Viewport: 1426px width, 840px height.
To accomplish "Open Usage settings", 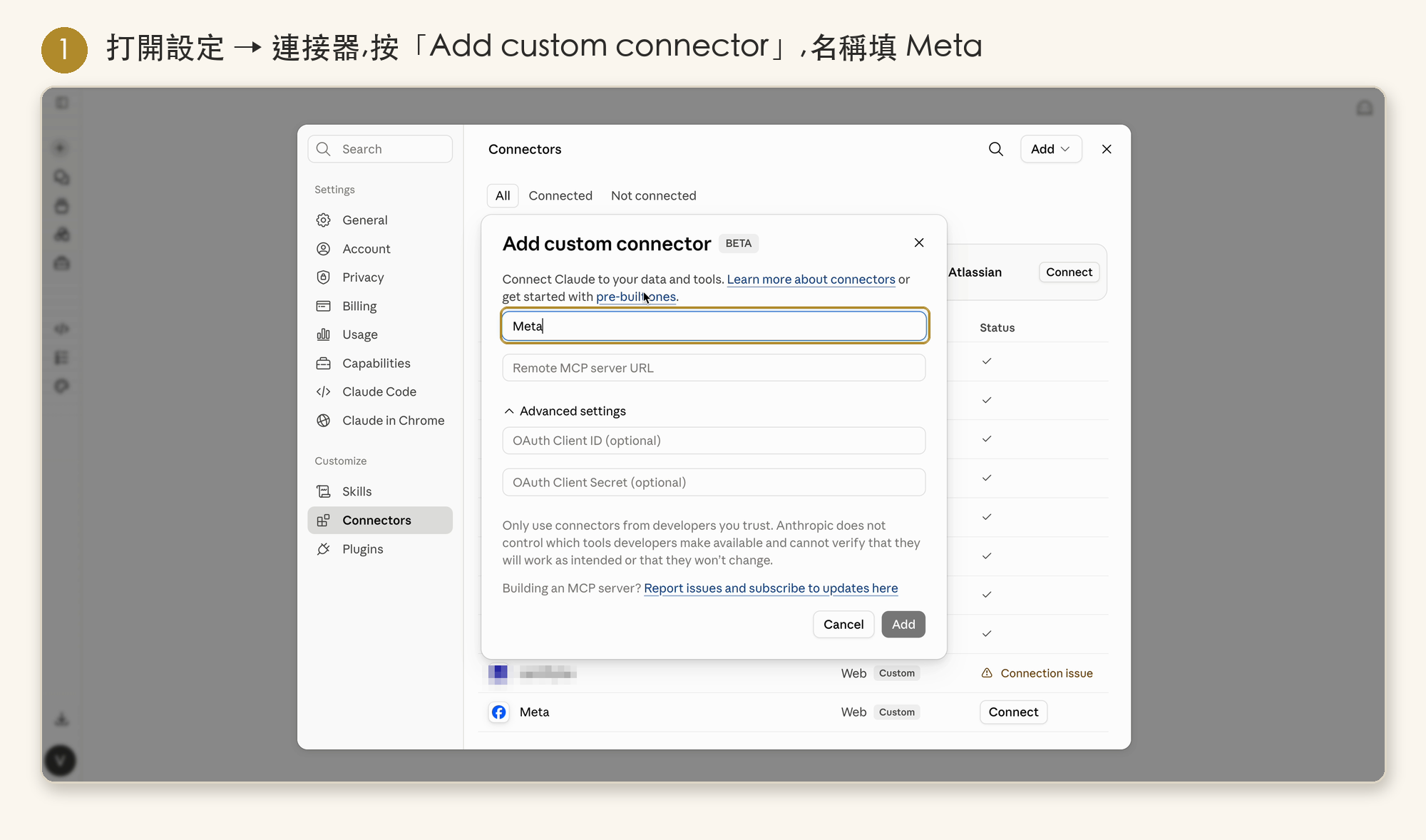I will click(x=380, y=334).
